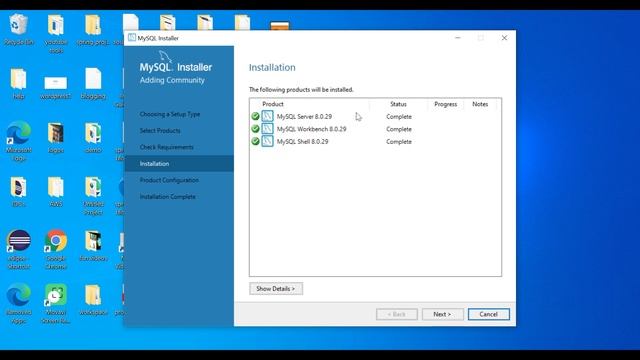The height and width of the screenshot is (360, 640).
Task: Open the spring proj folder on desktop
Action: pyautogui.click(x=93, y=29)
